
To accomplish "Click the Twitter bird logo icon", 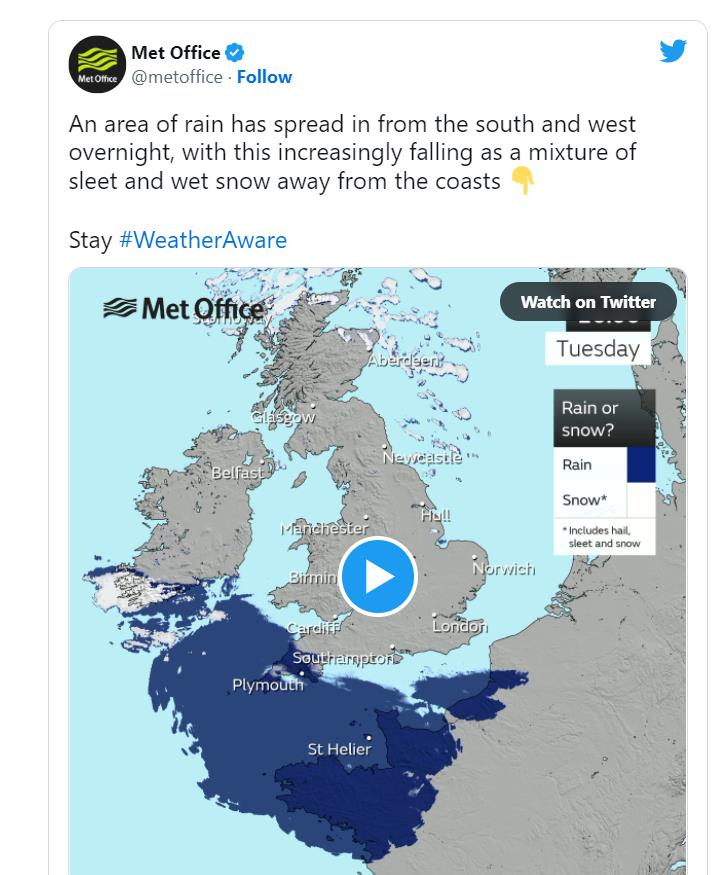I will (x=673, y=51).
